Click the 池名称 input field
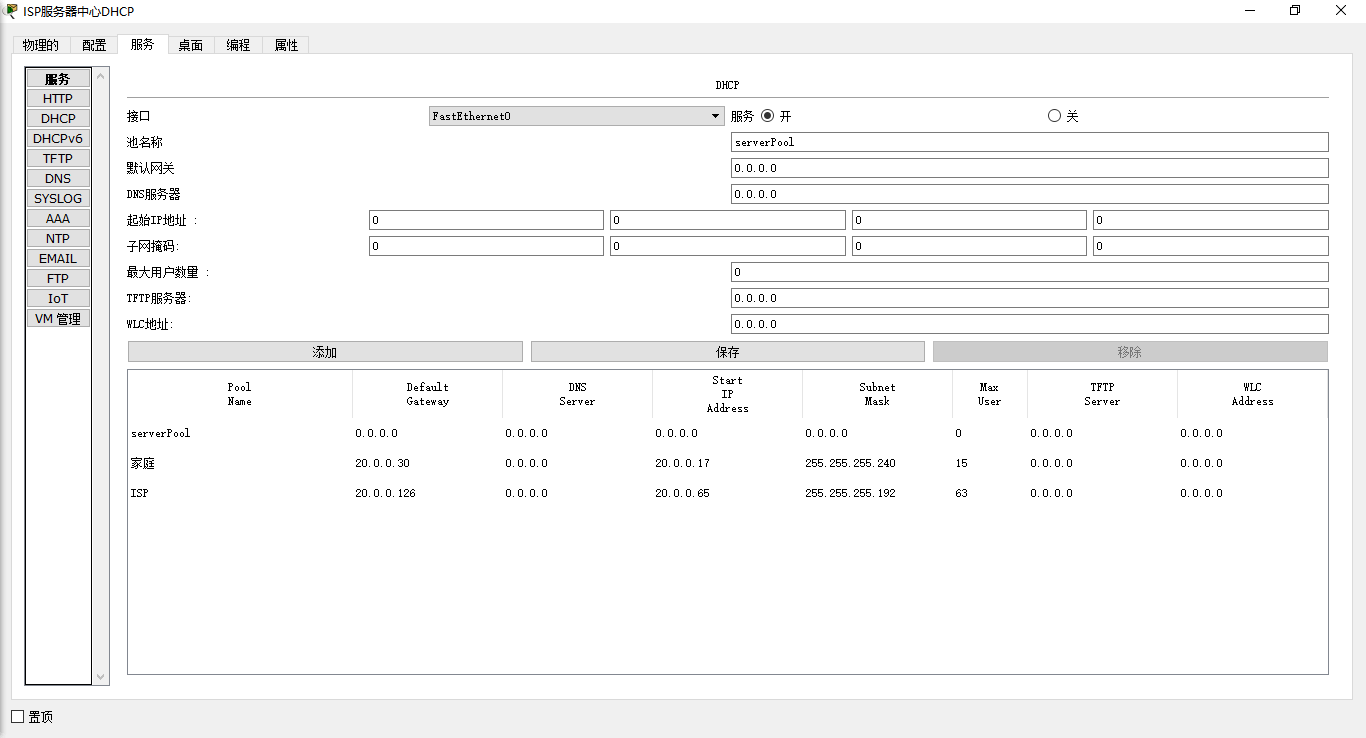The height and width of the screenshot is (738, 1366). 1030,142
